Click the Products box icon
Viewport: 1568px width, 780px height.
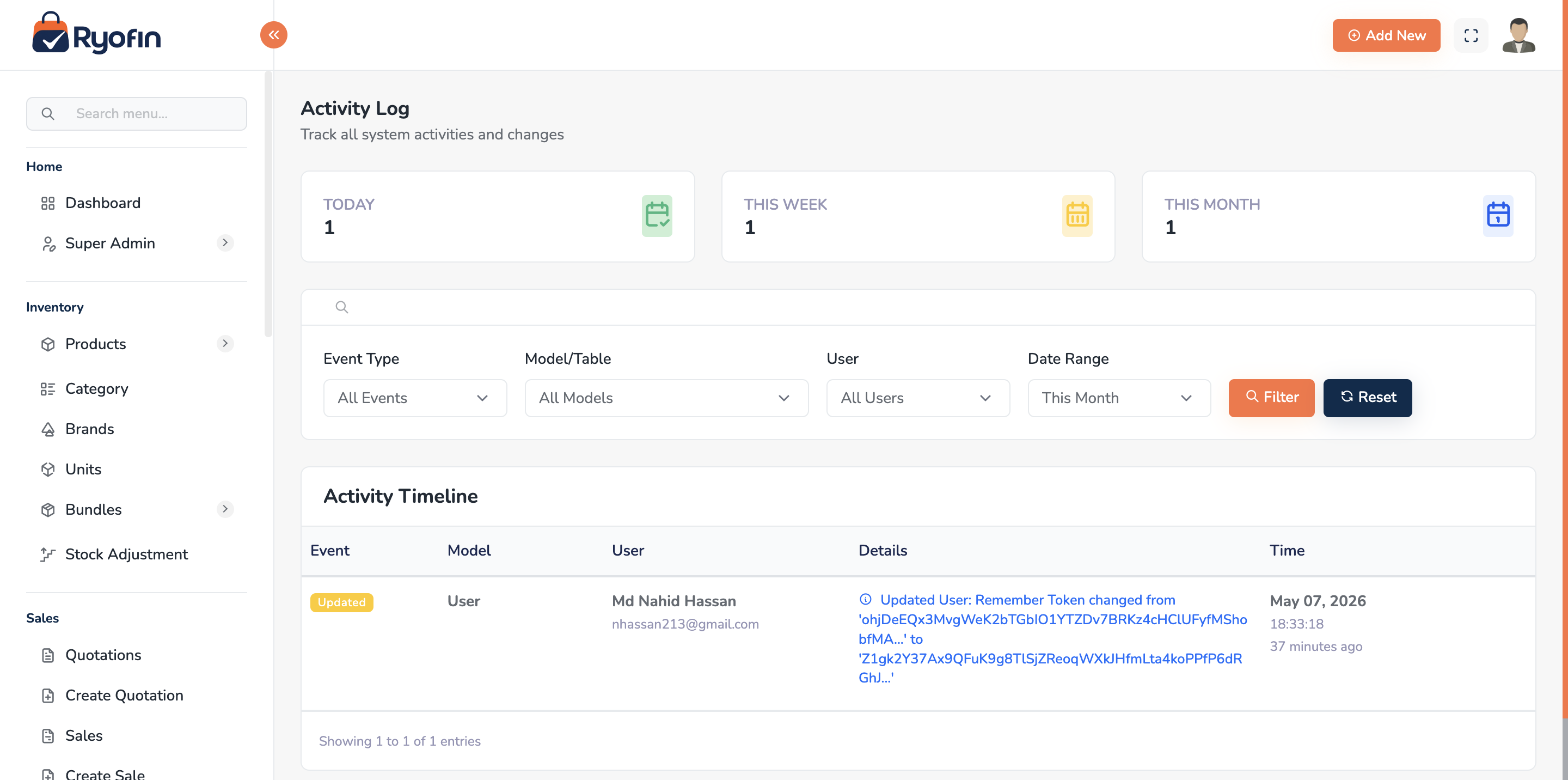point(47,344)
